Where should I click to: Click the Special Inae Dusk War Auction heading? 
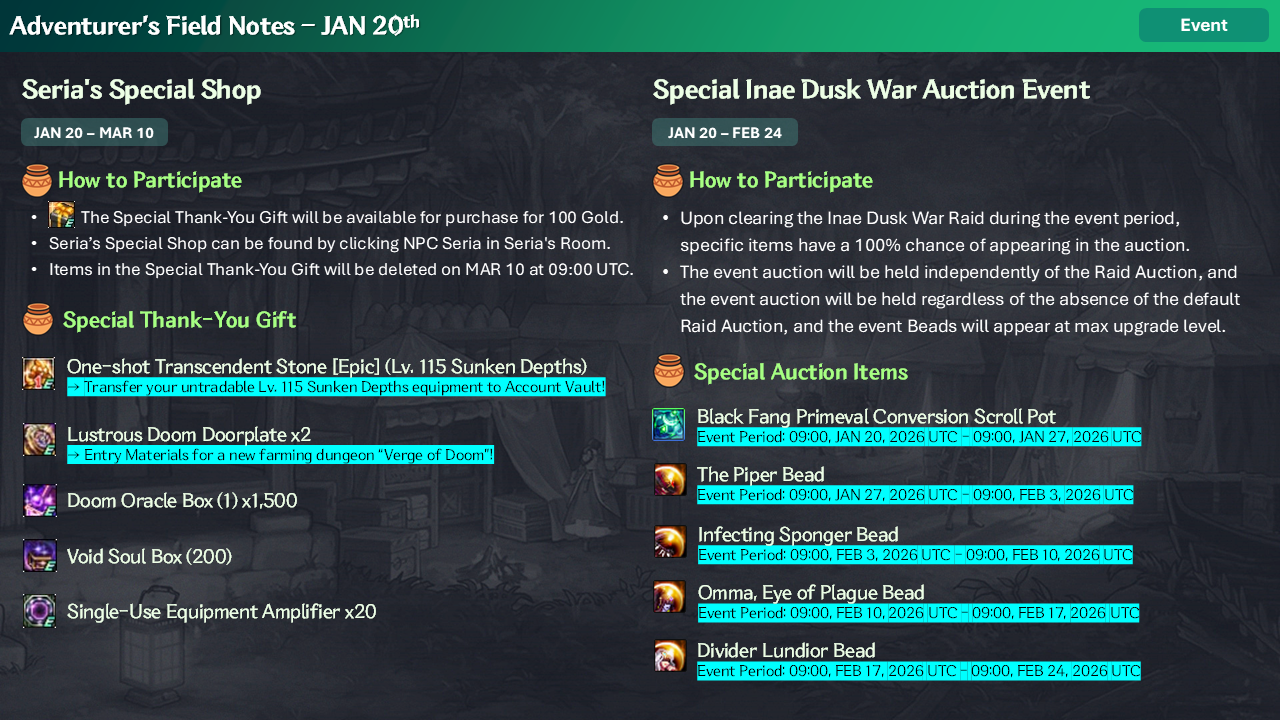click(x=870, y=90)
